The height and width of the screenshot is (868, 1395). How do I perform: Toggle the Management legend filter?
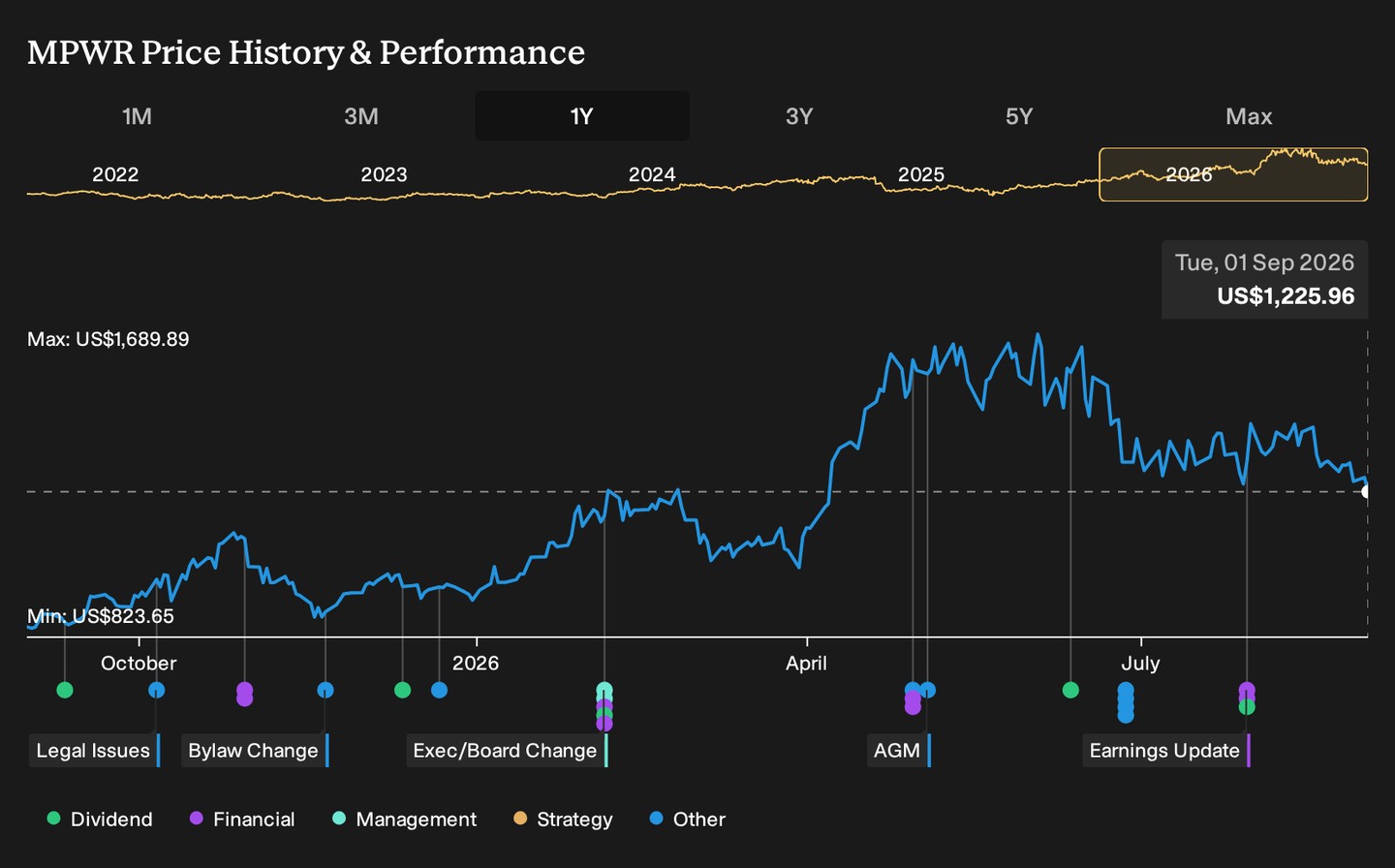pyautogui.click(x=404, y=820)
